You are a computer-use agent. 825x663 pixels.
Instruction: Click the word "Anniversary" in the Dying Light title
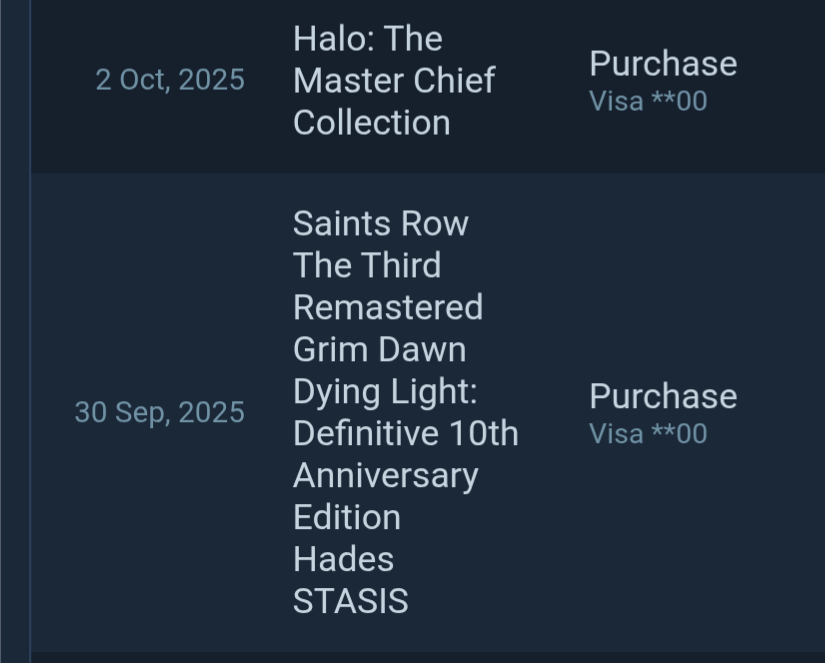385,475
